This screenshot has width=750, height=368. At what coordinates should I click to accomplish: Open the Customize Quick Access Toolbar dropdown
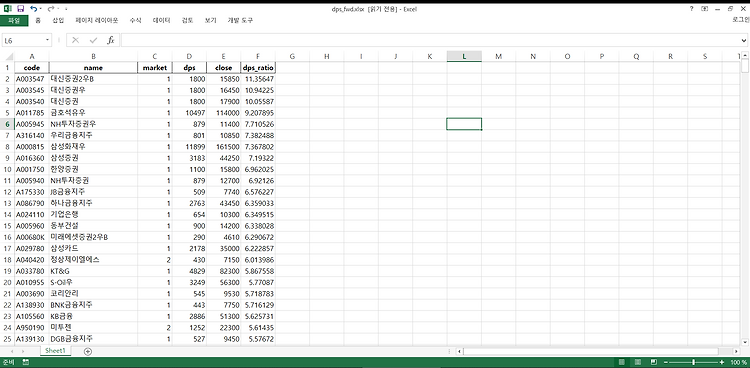(66, 9)
